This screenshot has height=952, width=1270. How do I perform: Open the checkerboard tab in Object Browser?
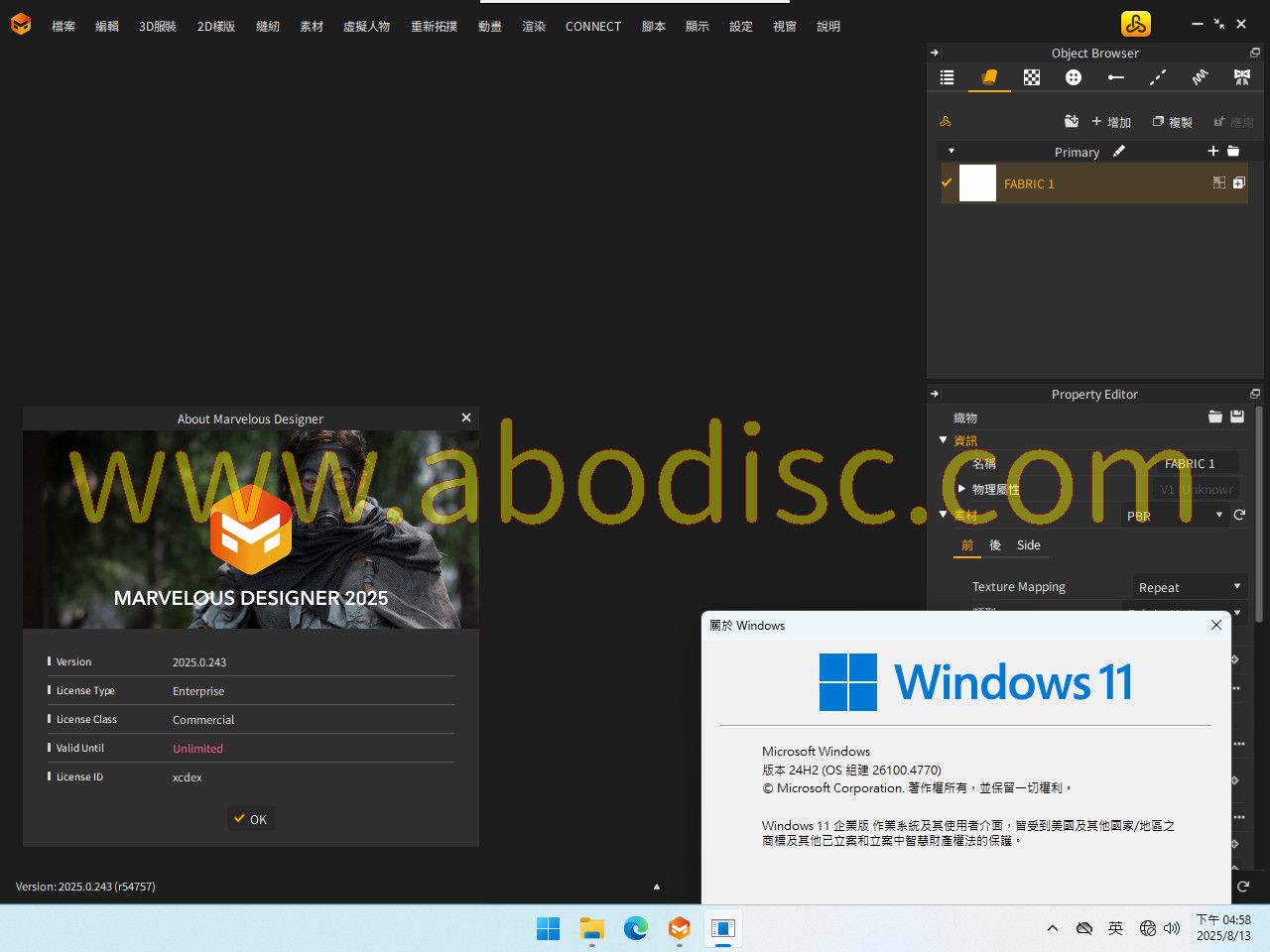1032,77
